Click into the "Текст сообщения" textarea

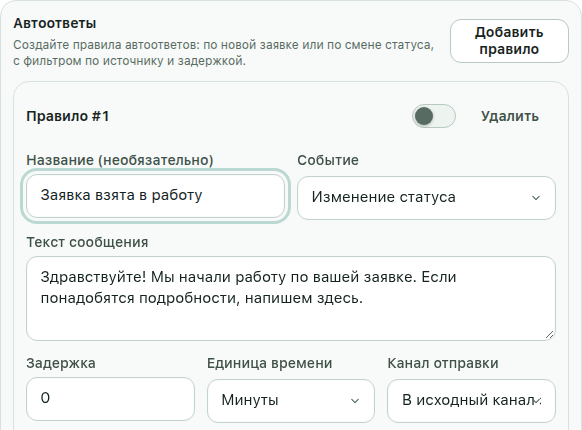pos(291,298)
